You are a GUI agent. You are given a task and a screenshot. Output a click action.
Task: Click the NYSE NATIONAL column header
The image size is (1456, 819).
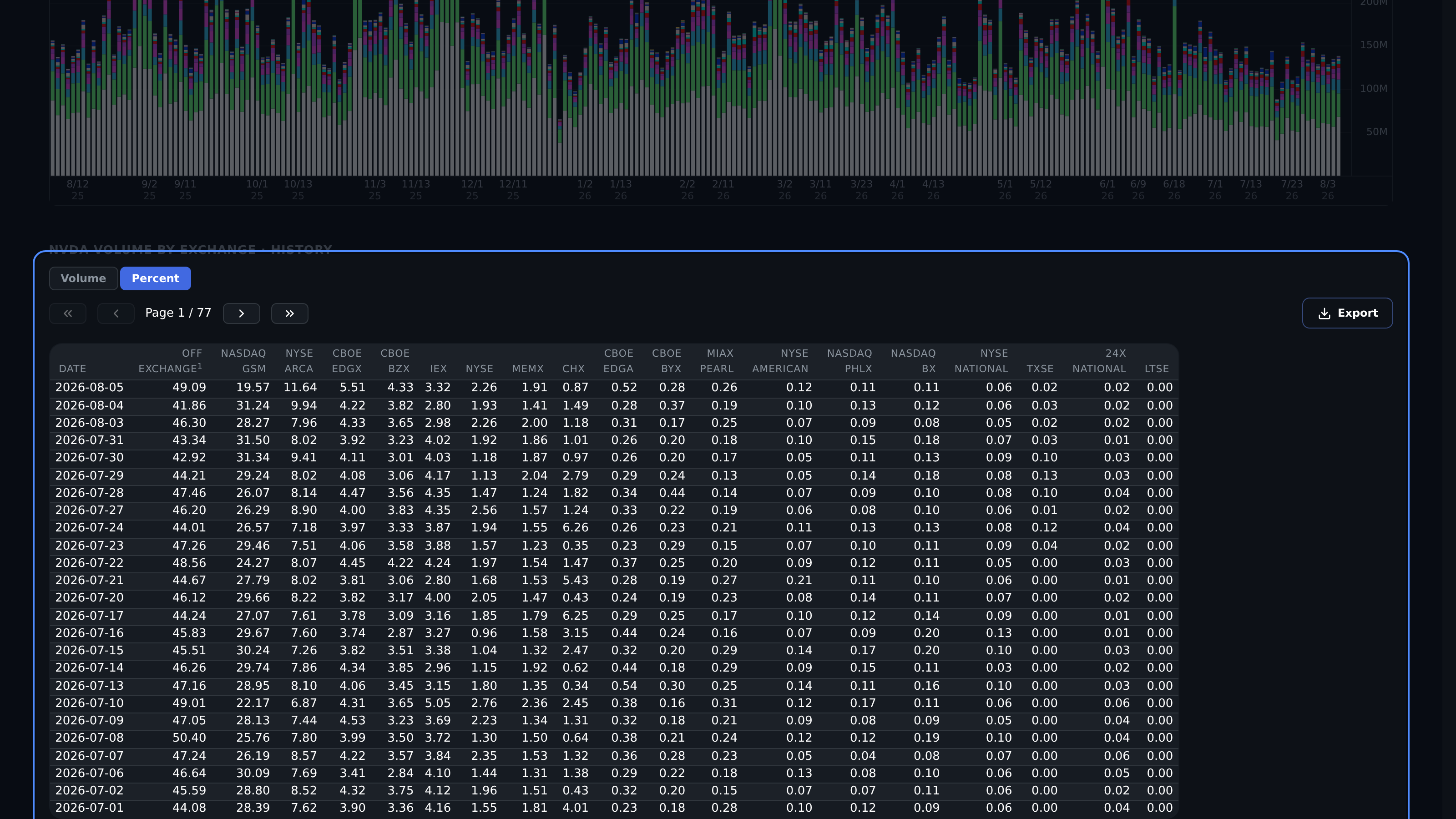point(981,361)
